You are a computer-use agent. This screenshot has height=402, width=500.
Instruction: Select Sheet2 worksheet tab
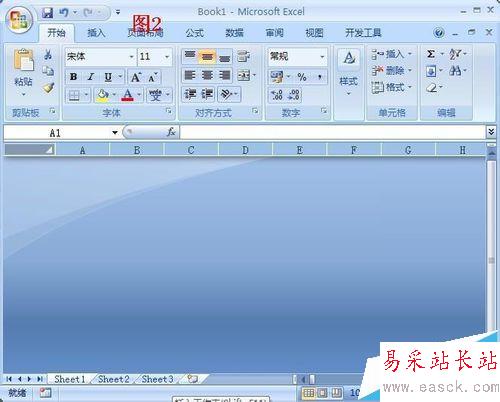[114, 379]
